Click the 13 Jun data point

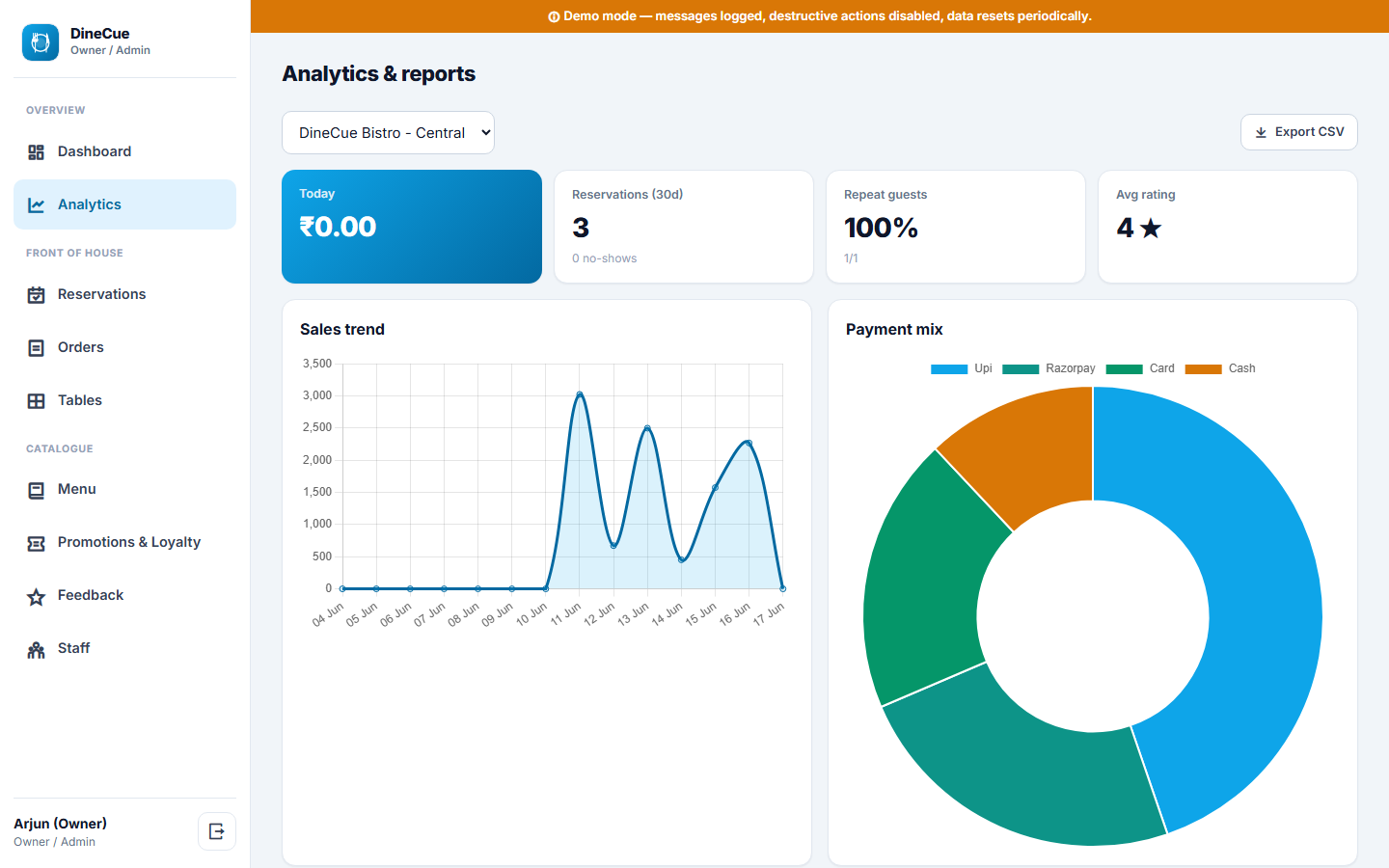point(647,428)
